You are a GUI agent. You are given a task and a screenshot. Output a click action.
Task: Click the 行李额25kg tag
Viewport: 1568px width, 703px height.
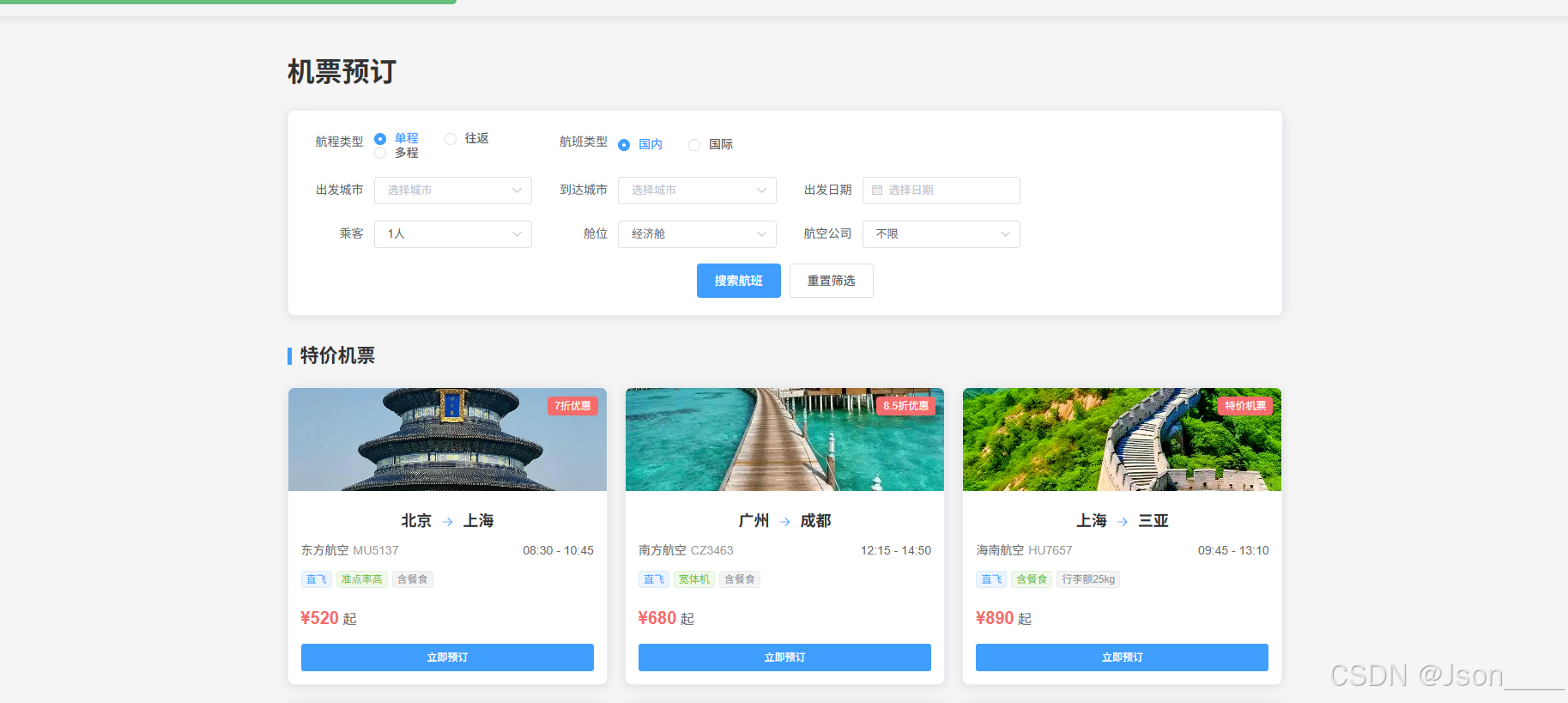tap(1088, 579)
